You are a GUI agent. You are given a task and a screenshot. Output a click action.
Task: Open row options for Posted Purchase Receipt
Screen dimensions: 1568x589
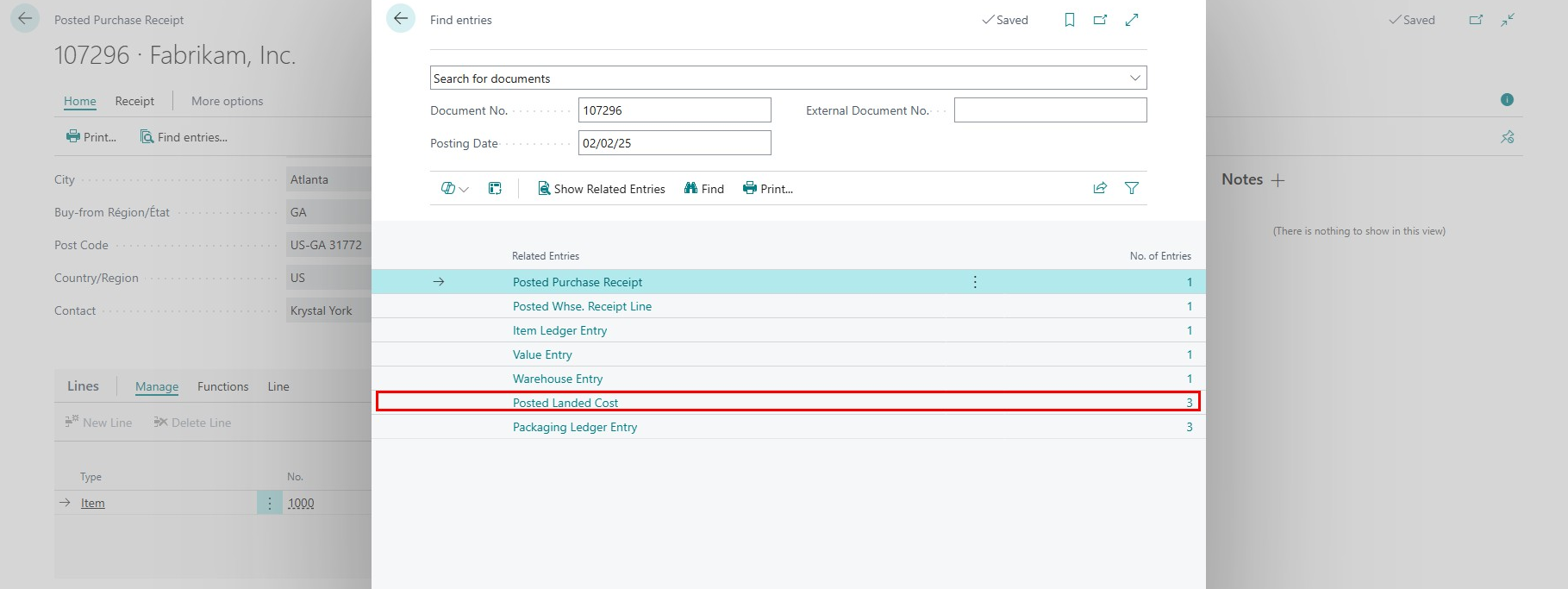(x=975, y=282)
